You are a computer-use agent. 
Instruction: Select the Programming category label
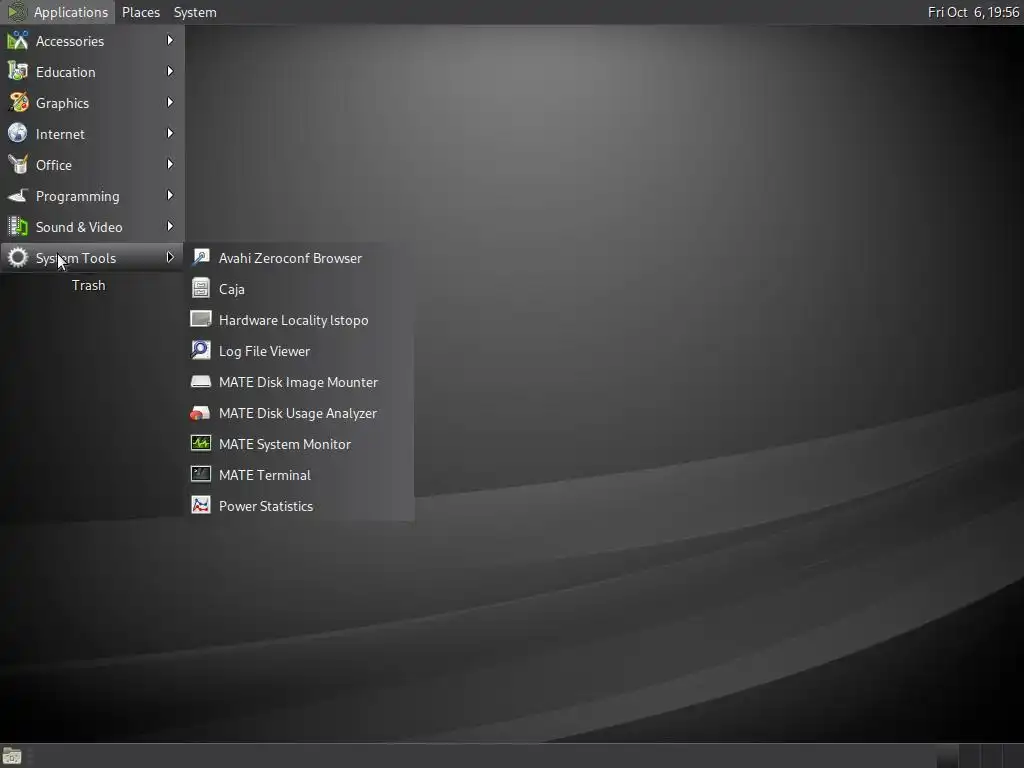coord(78,196)
